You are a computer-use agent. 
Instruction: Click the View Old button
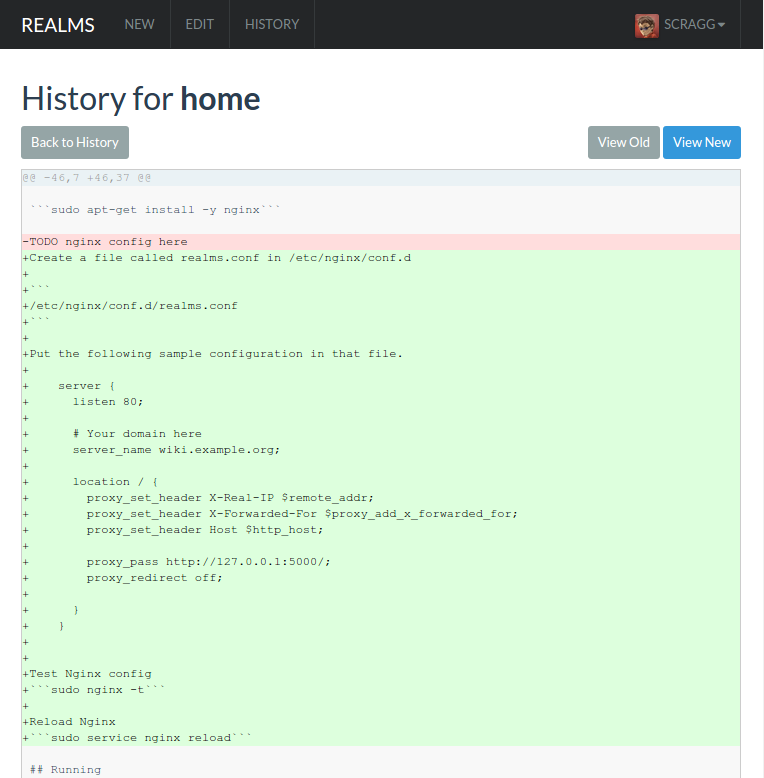624,142
